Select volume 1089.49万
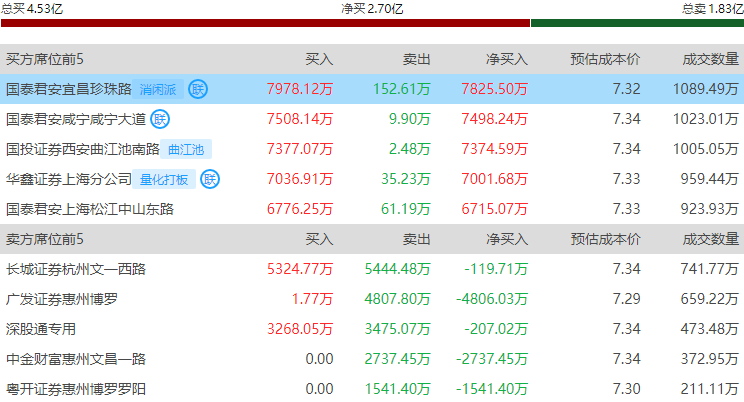The width and height of the screenshot is (744, 402). click(706, 89)
